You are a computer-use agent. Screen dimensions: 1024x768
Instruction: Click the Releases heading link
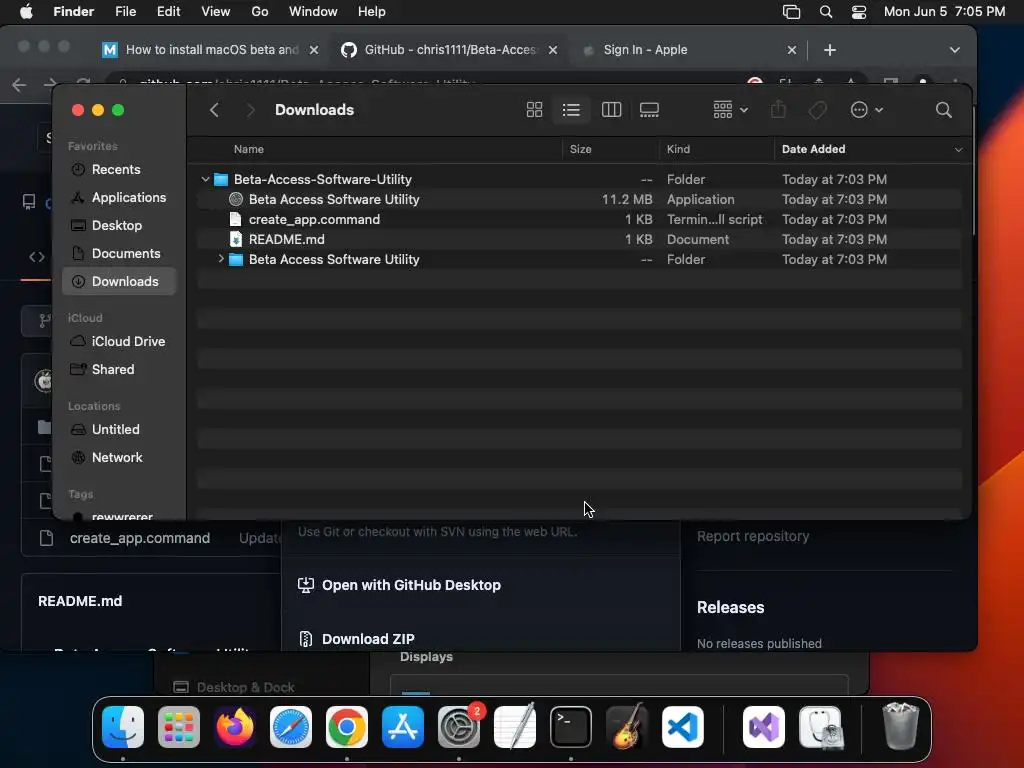click(730, 607)
